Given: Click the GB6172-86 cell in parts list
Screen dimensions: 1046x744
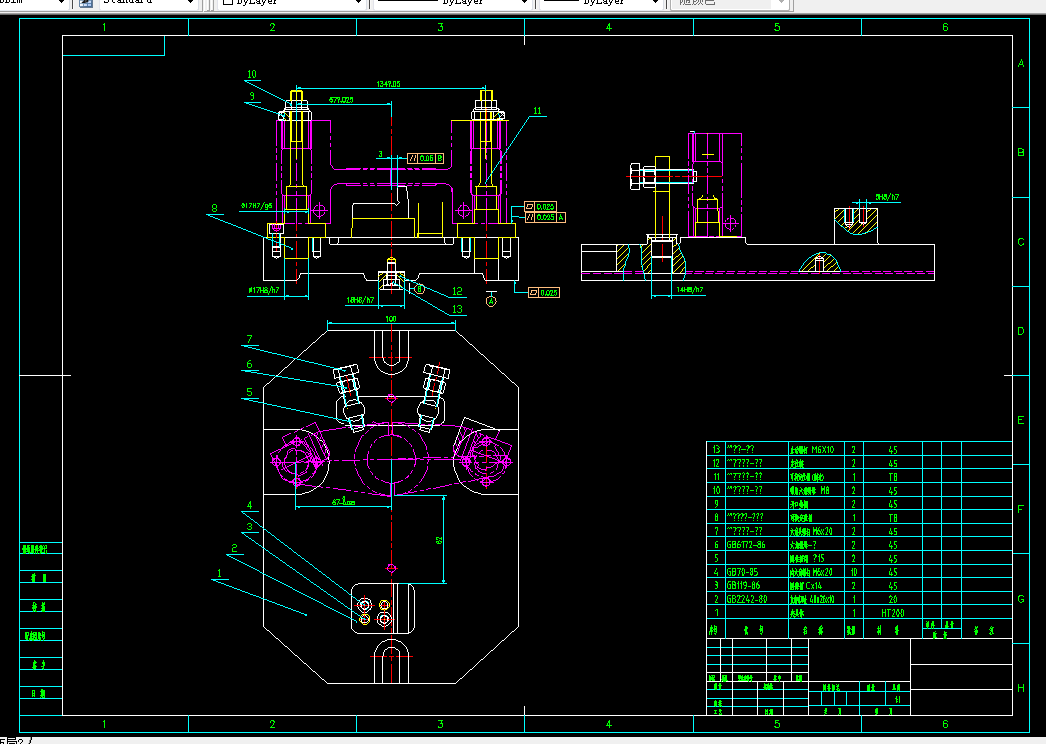Looking at the screenshot, I should 746,545.
